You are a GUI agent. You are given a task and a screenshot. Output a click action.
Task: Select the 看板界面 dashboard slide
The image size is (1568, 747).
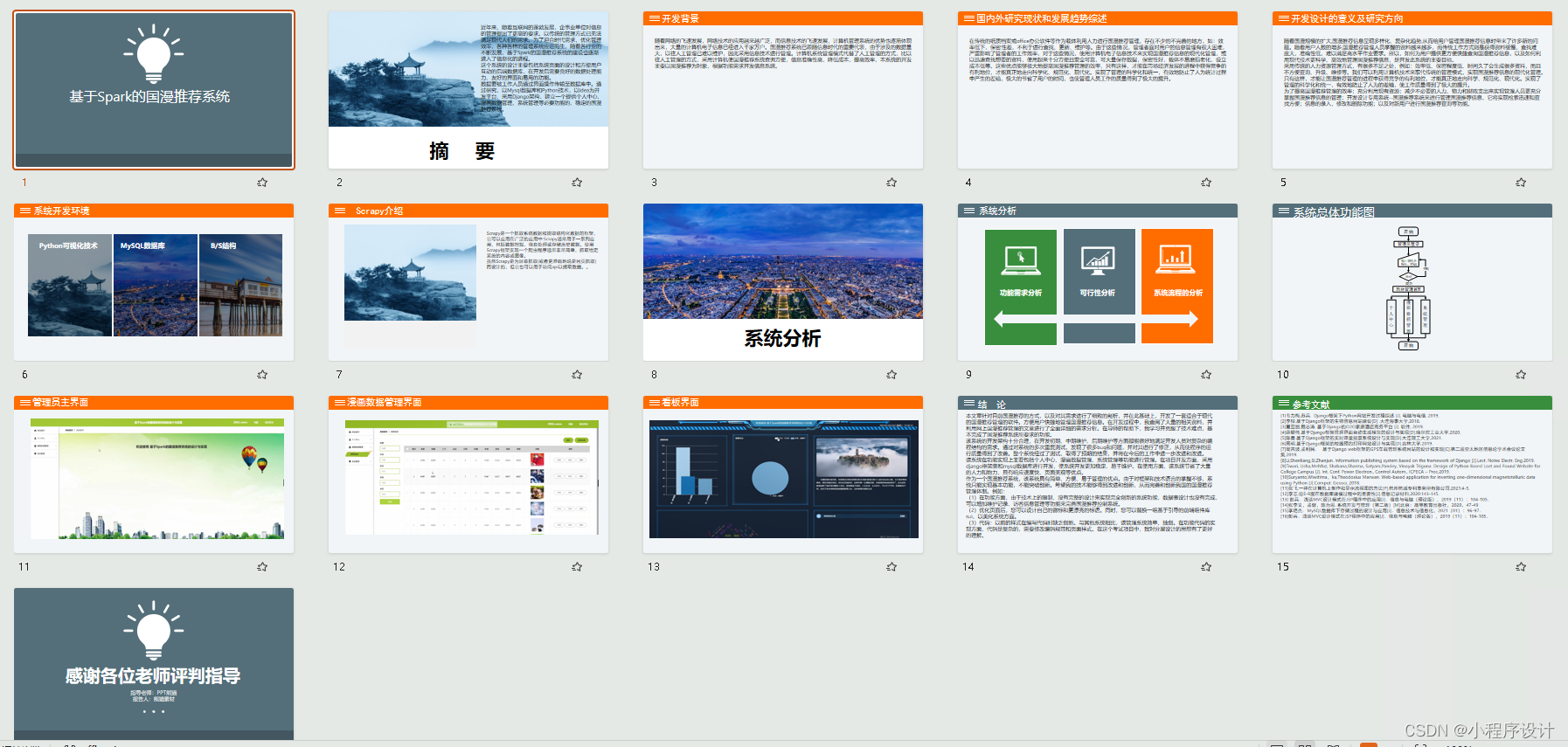pyautogui.click(x=783, y=474)
